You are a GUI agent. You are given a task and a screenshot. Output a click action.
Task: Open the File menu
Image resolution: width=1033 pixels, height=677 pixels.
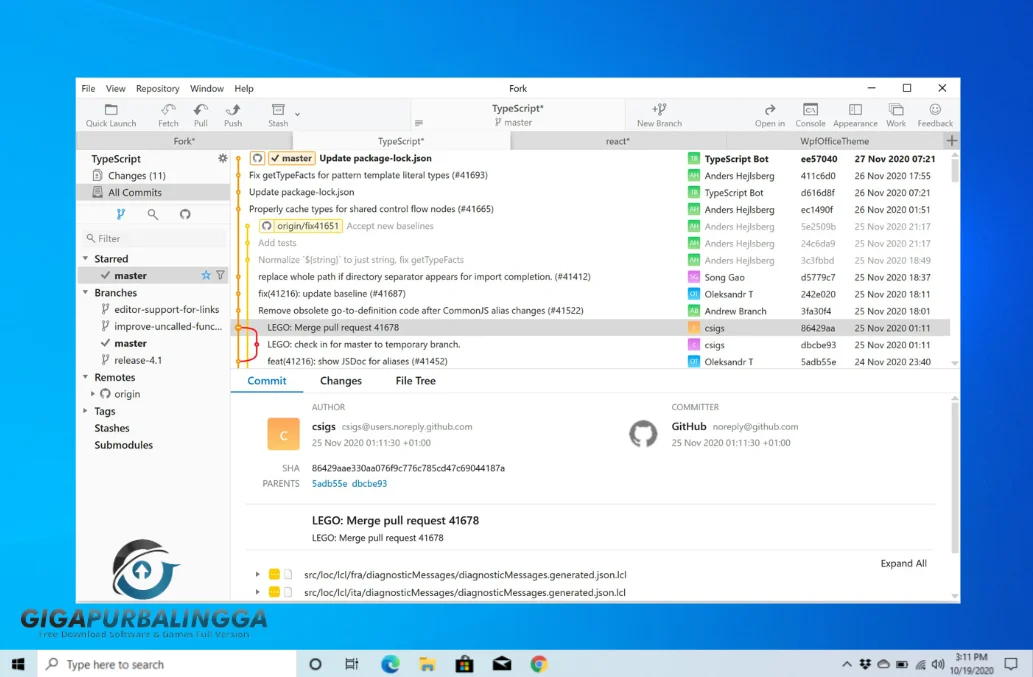pos(88,88)
